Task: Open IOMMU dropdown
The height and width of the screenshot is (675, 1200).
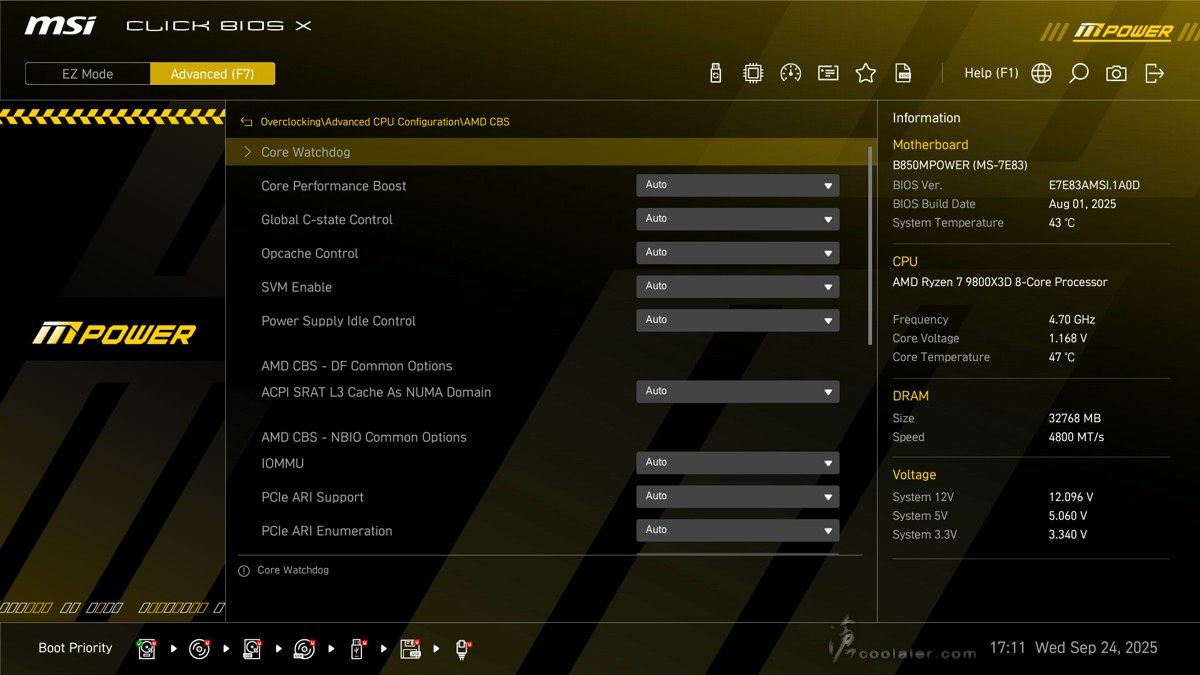Action: click(x=738, y=463)
